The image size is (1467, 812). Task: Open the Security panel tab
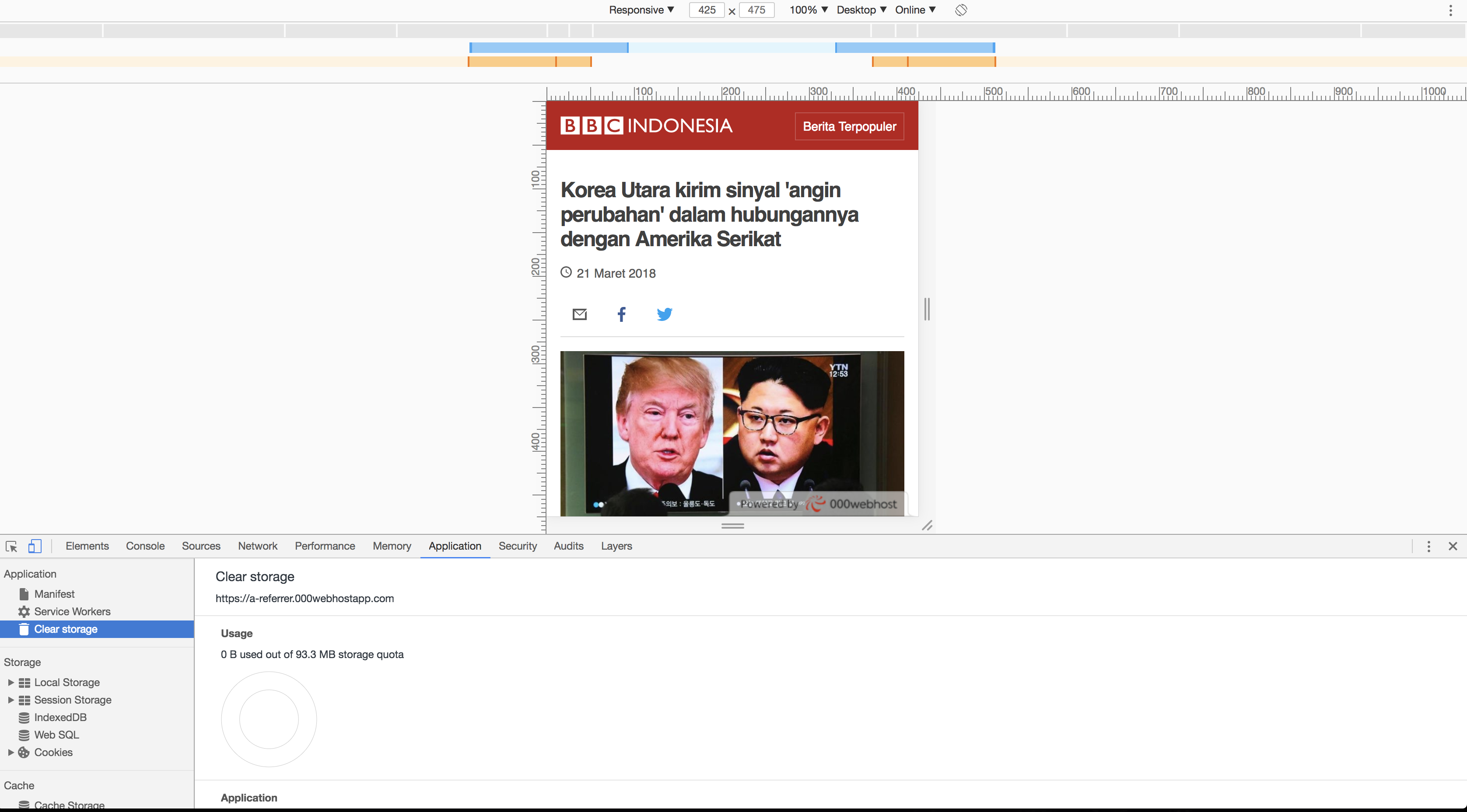click(517, 546)
